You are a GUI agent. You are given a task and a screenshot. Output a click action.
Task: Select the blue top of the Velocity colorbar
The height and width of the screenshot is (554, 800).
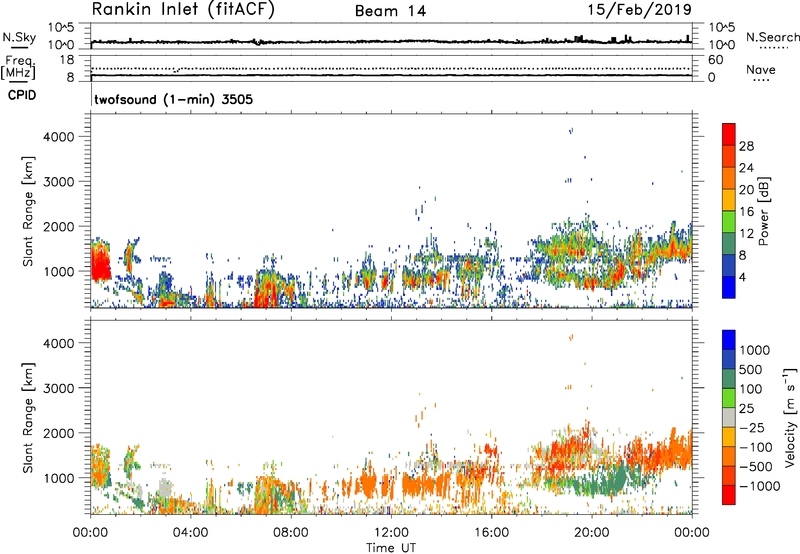point(729,340)
